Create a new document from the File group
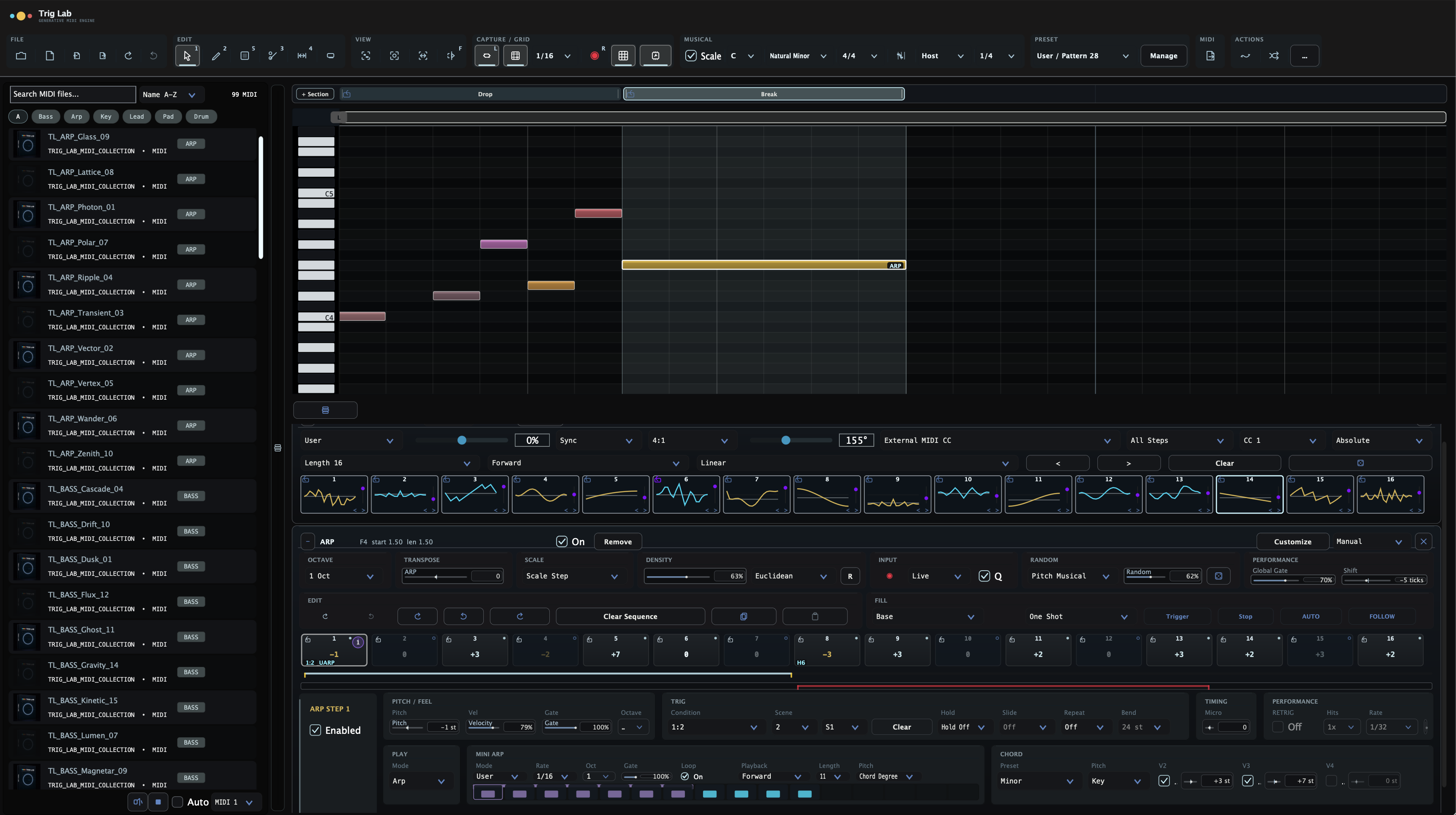 (50, 55)
